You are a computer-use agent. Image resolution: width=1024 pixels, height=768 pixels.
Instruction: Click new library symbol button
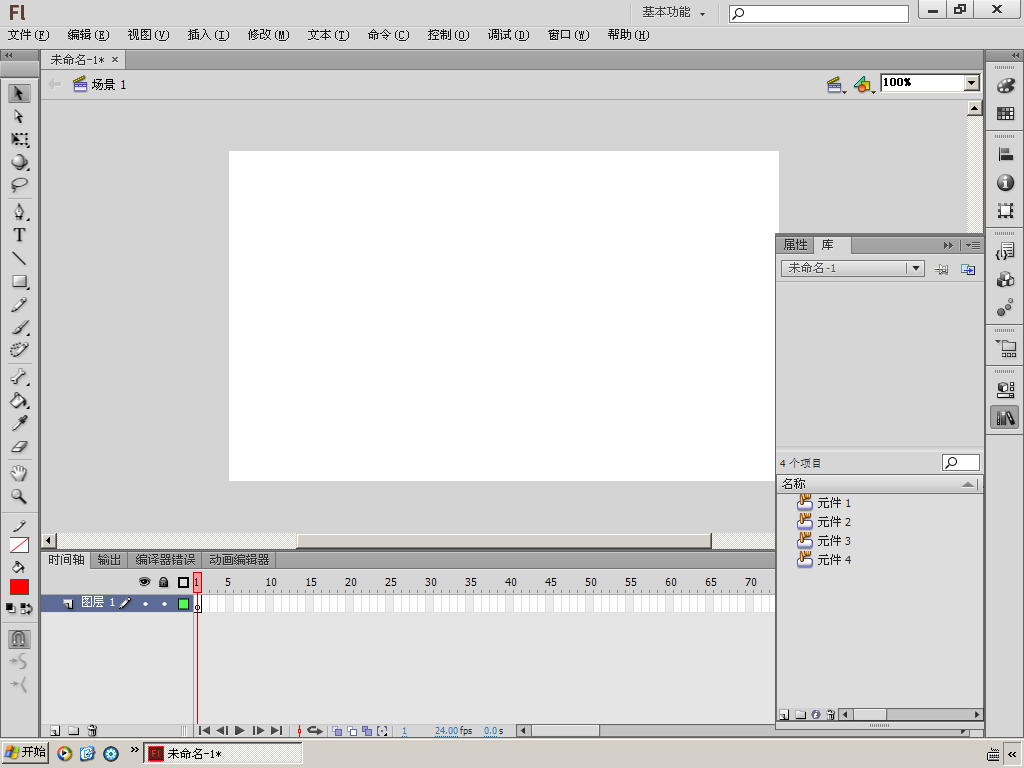tap(784, 714)
